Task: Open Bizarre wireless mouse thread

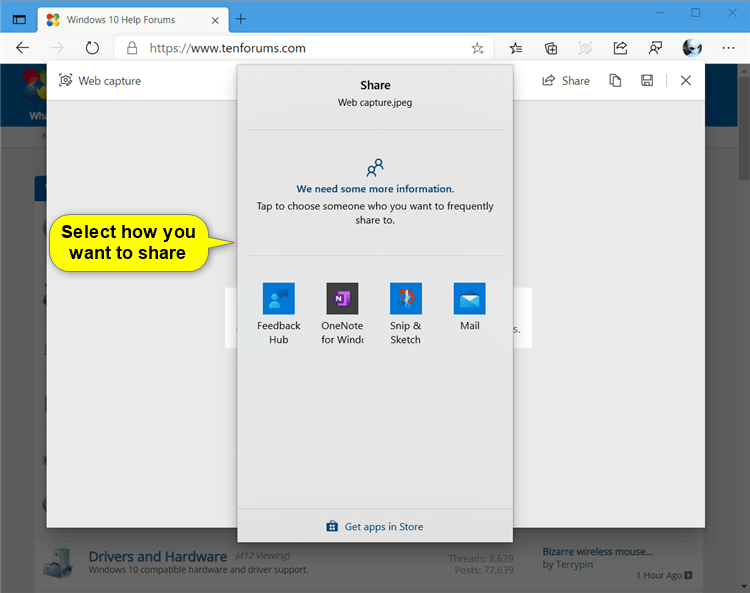Action: coord(597,552)
